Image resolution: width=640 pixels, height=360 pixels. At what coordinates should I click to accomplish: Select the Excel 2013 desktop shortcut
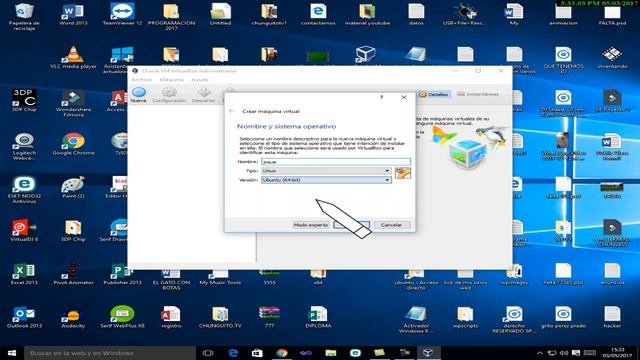tap(24, 274)
